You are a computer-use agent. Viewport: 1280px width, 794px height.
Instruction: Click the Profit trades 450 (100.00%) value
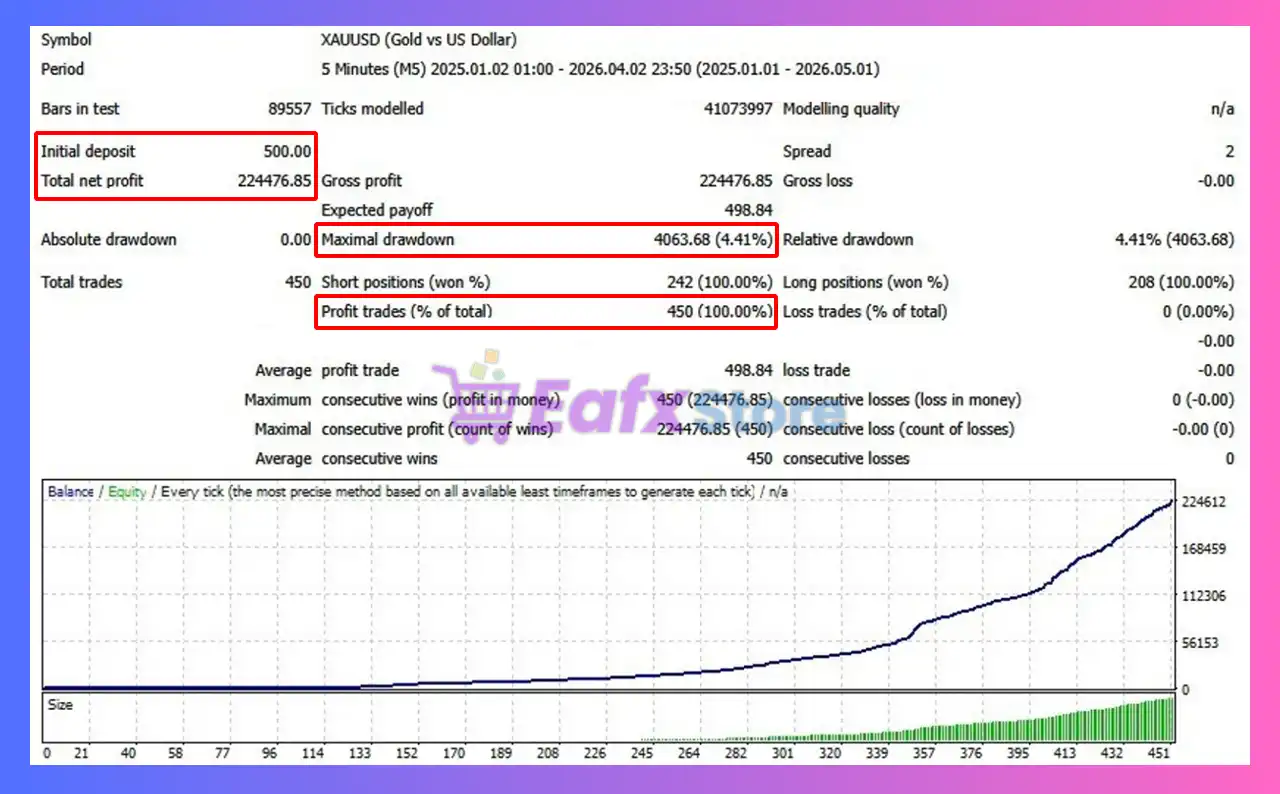point(720,312)
